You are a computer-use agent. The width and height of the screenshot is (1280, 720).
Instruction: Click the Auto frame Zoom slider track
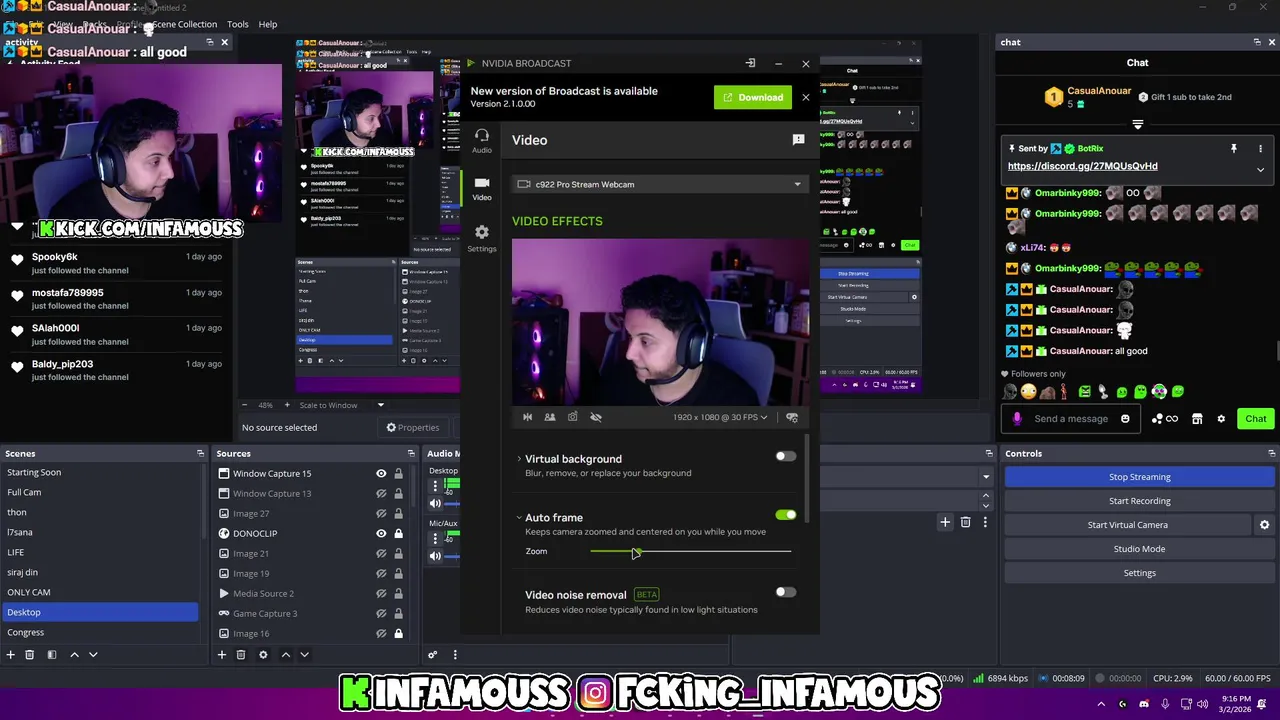point(690,551)
